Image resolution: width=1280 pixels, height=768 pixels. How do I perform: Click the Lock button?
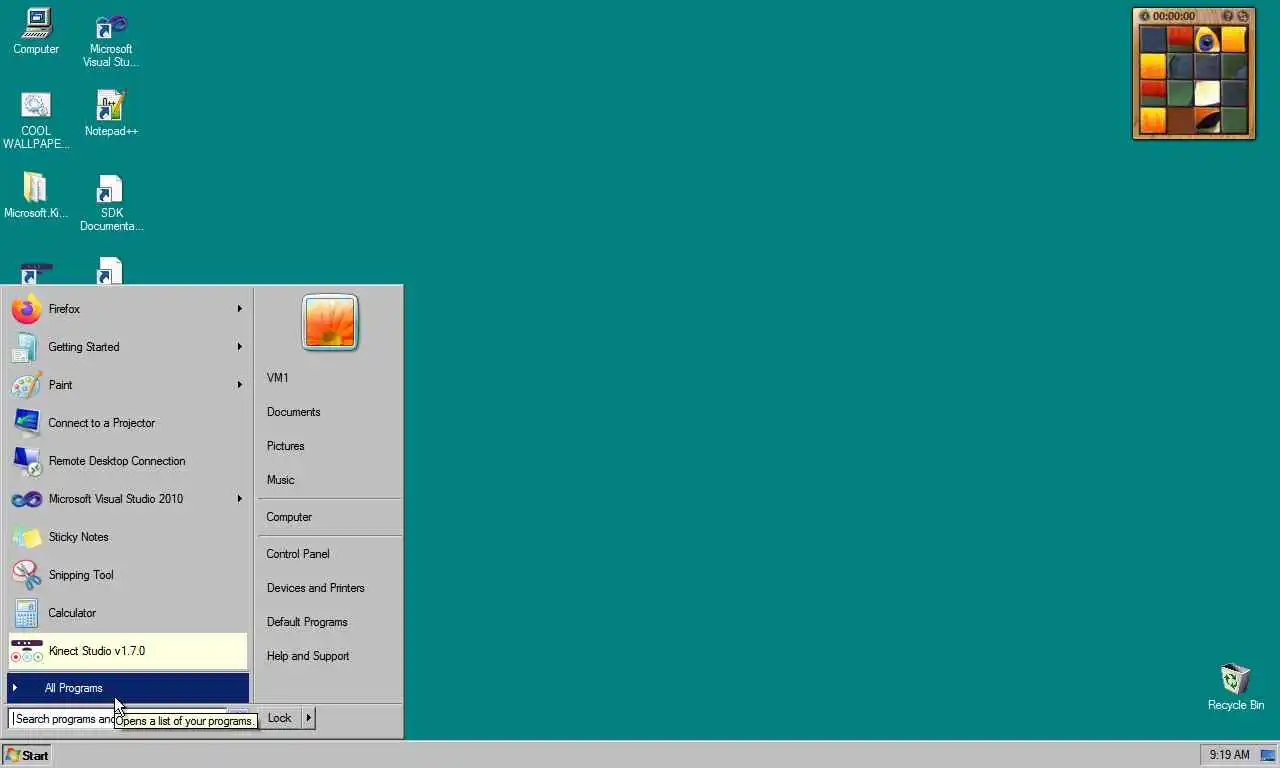pyautogui.click(x=279, y=718)
